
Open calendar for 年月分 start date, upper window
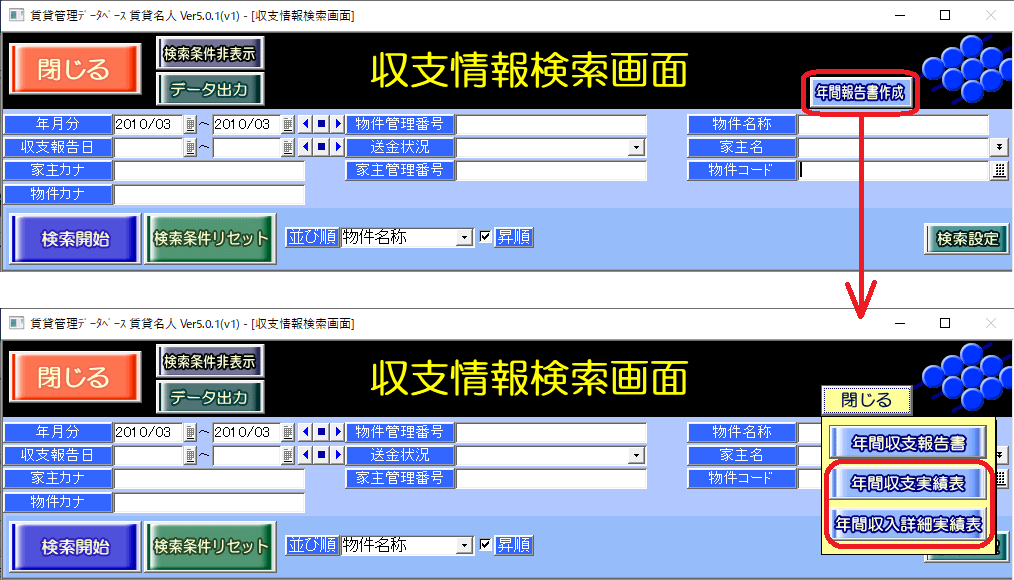point(190,124)
